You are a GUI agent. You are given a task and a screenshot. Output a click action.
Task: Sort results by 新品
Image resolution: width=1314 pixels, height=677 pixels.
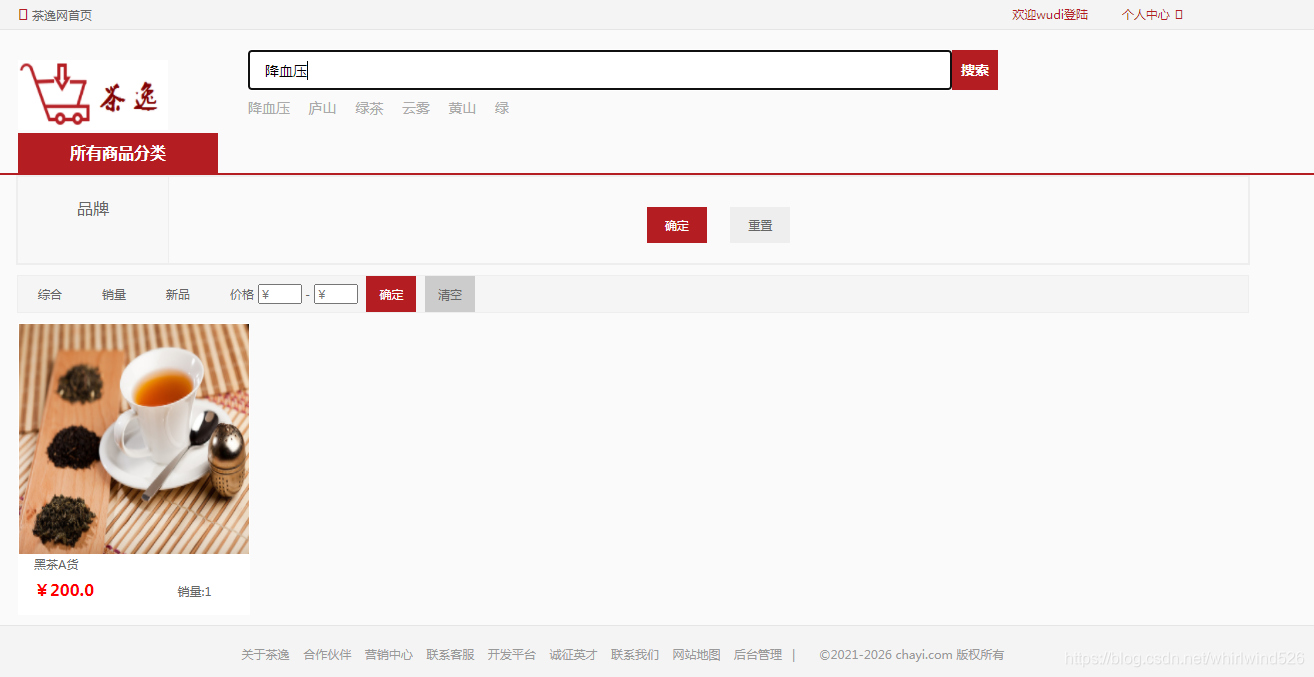(178, 294)
